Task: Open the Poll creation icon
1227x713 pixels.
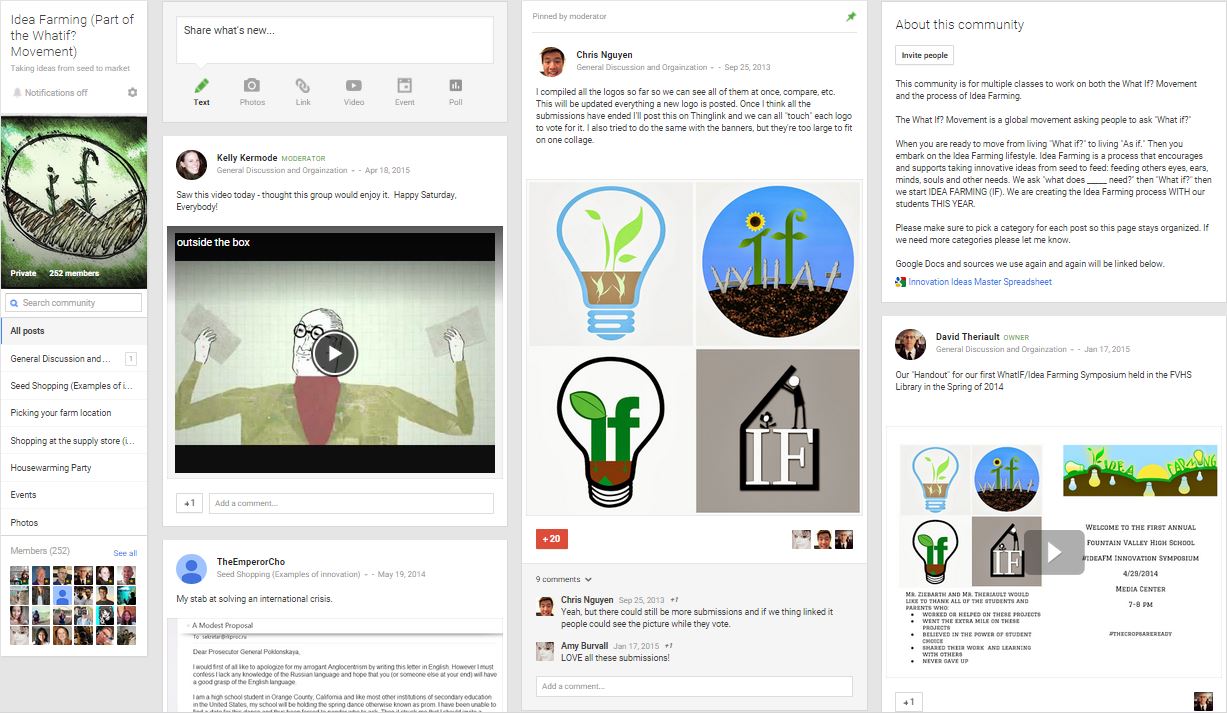Action: [x=456, y=88]
